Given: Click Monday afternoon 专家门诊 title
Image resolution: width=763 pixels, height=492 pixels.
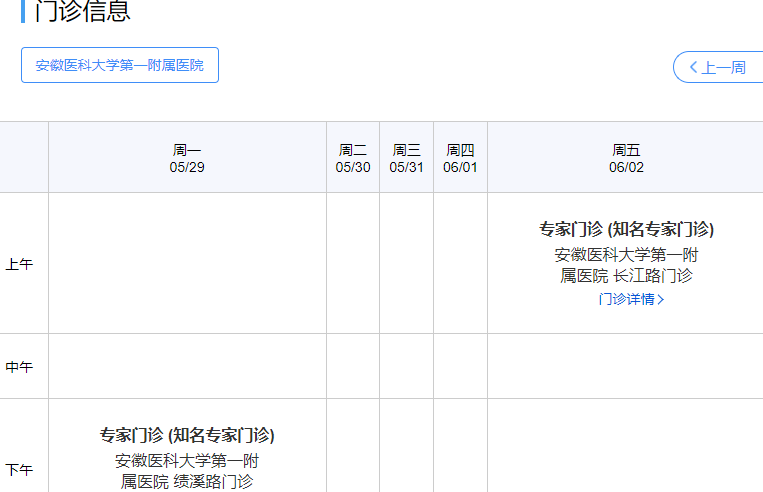Looking at the screenshot, I should pos(187,435).
